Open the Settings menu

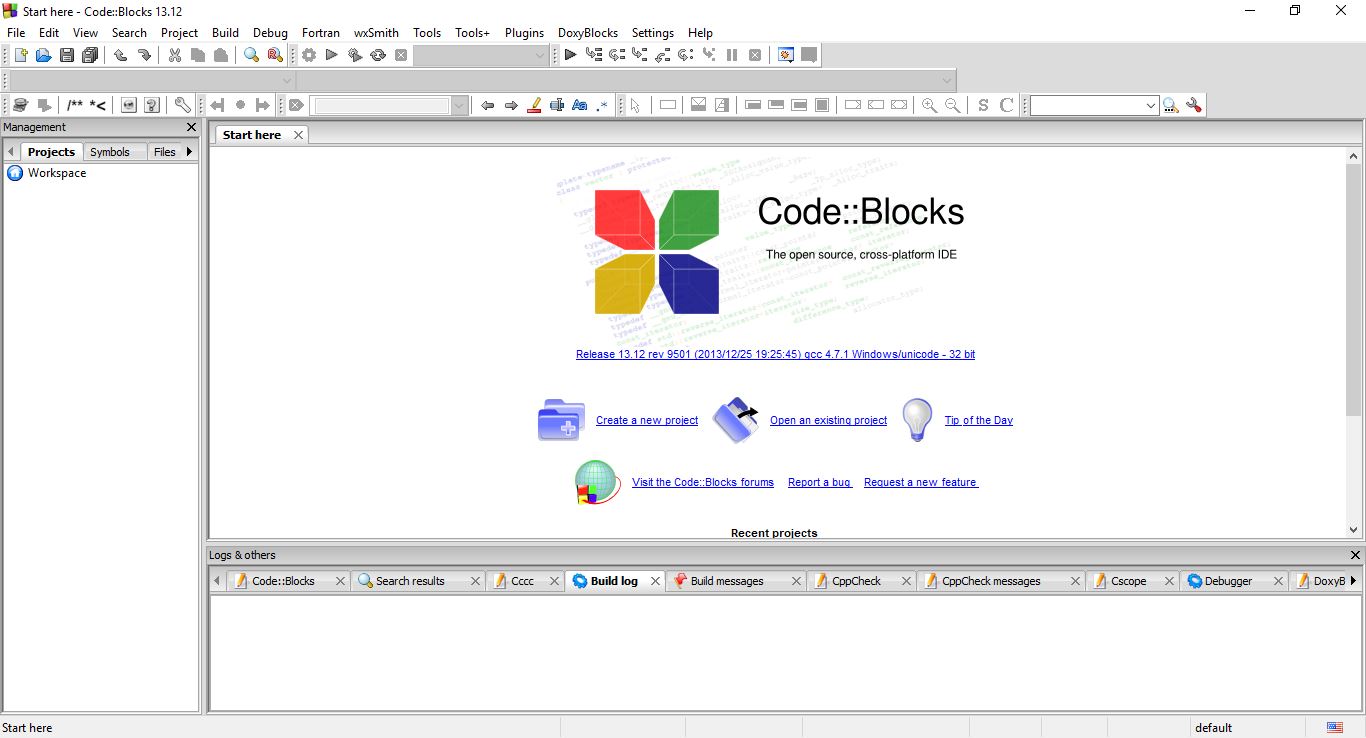652,32
